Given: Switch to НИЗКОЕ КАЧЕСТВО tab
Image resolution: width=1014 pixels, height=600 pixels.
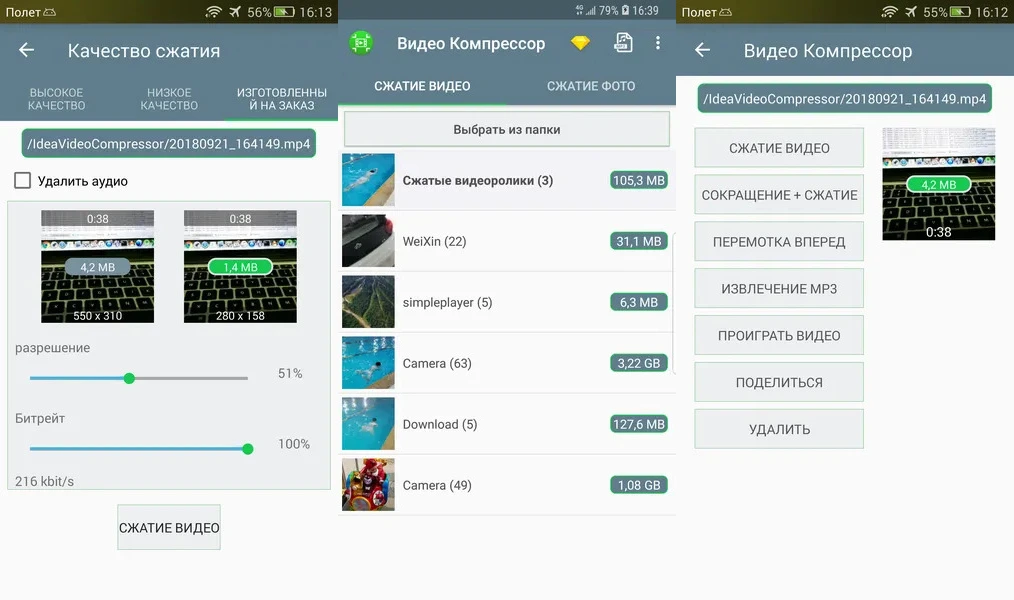Looking at the screenshot, I should pos(169,99).
